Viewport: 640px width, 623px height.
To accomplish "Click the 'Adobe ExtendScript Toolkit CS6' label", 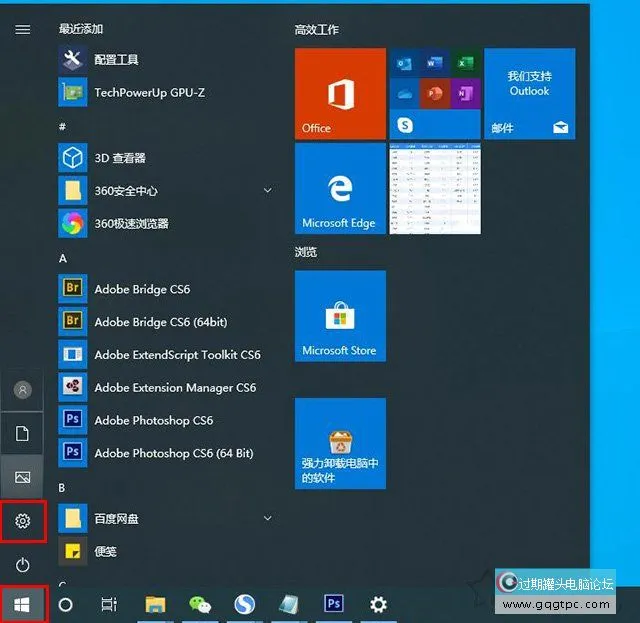I will tap(177, 355).
